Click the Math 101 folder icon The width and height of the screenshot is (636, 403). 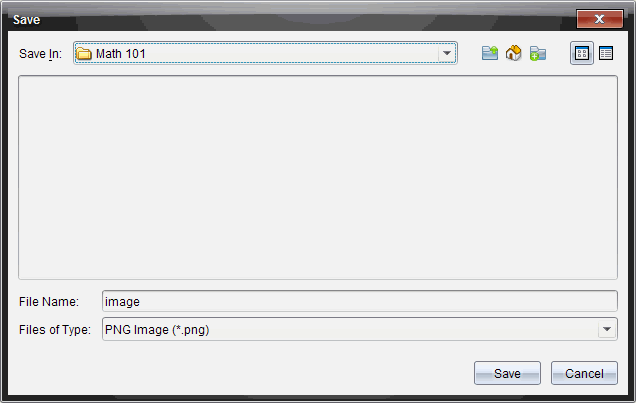tap(85, 54)
